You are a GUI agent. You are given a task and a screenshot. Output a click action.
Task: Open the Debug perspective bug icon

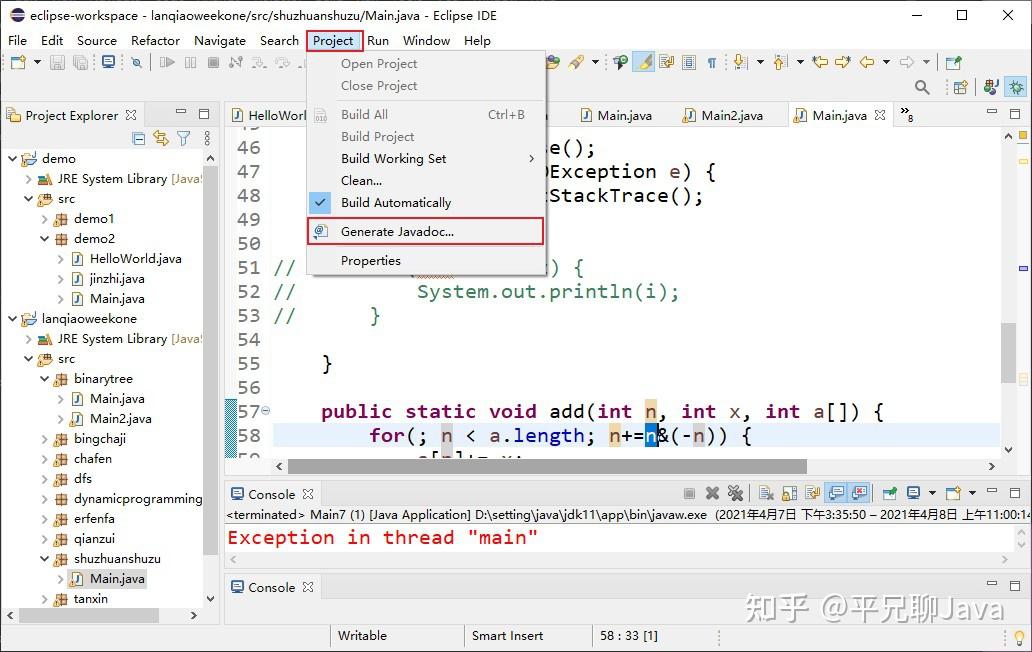coord(1014,88)
